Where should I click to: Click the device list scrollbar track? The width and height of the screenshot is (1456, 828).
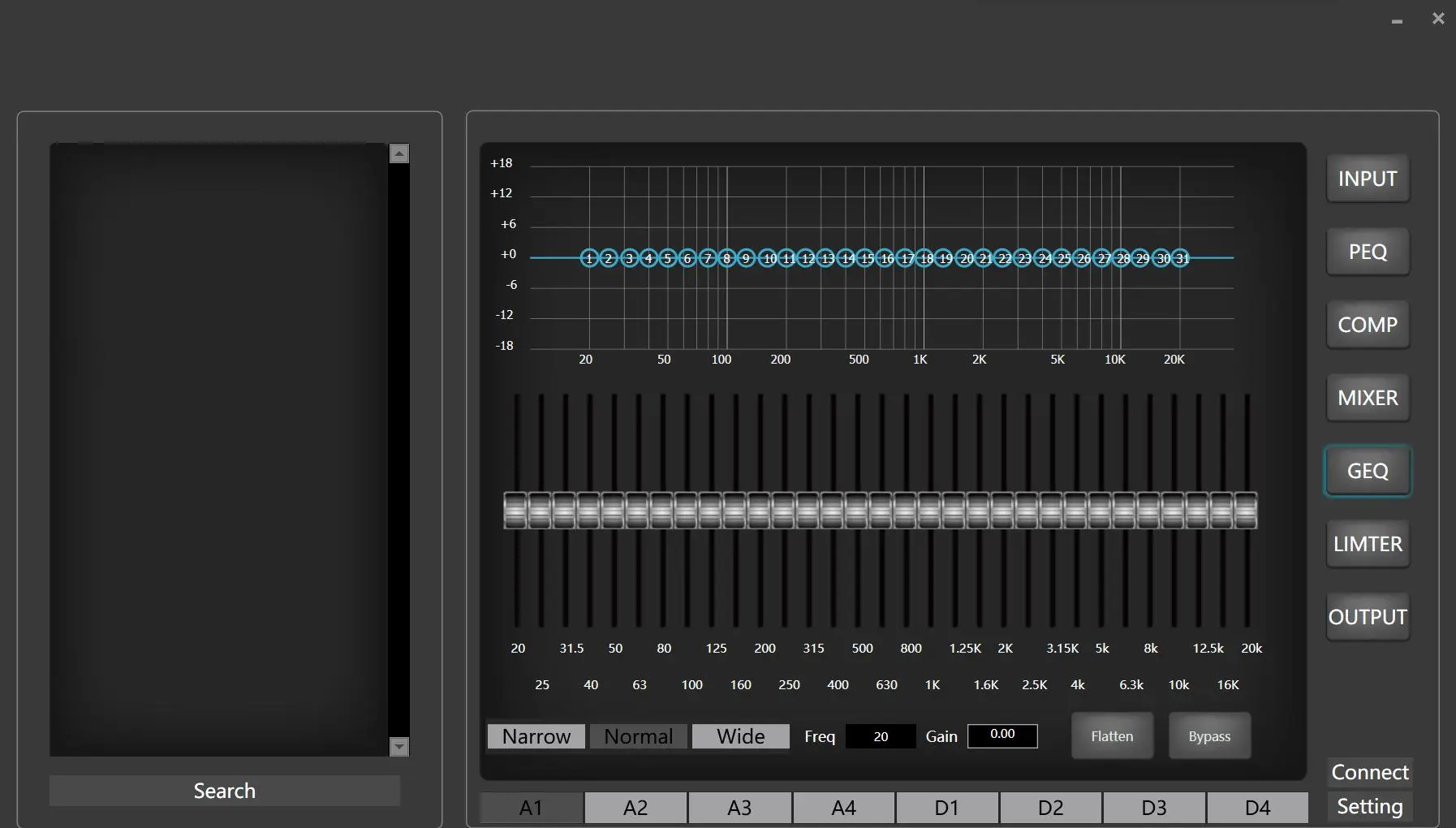coord(399,450)
